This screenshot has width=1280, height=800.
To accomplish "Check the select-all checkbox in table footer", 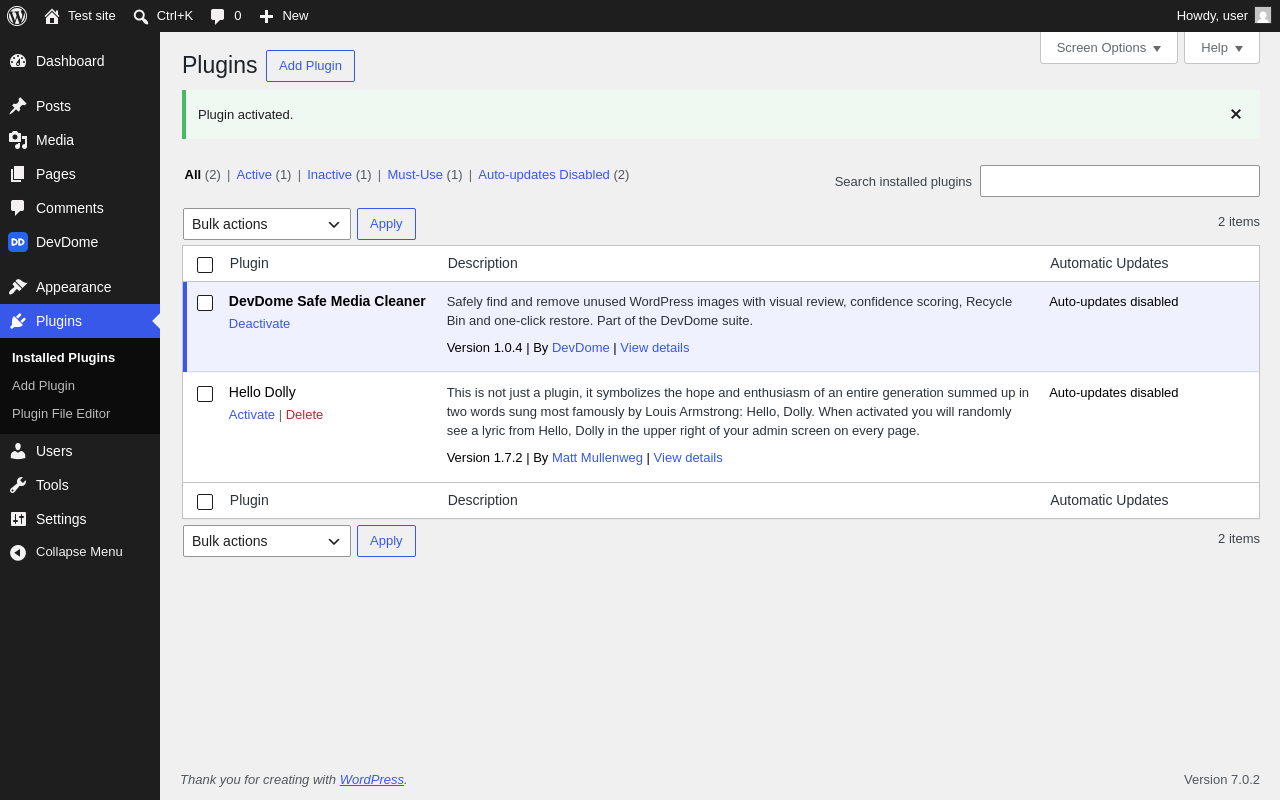I will point(205,502).
